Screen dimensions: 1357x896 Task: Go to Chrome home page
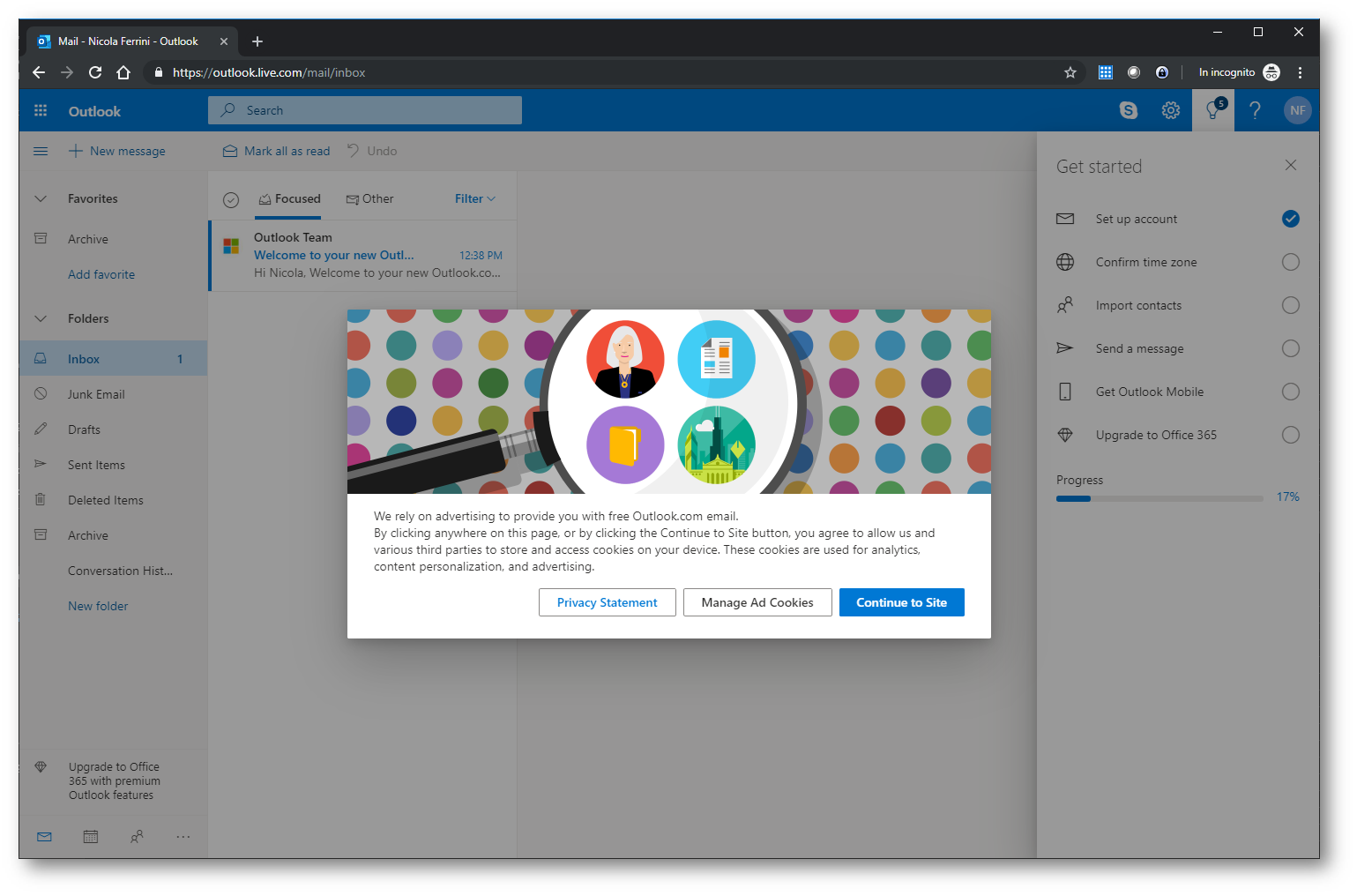click(123, 72)
